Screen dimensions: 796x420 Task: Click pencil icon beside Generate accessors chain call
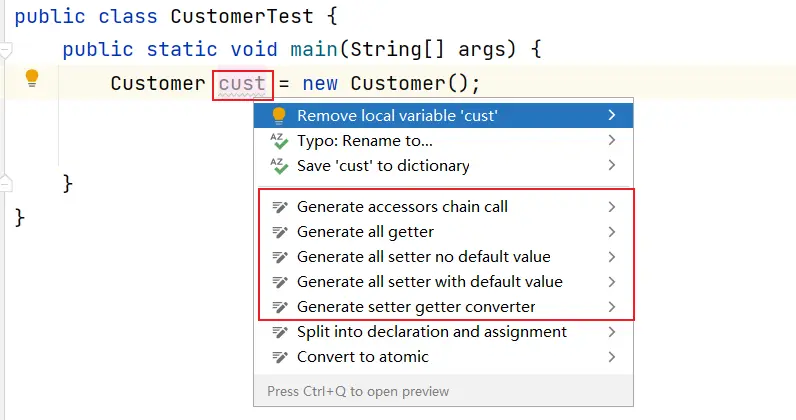coord(279,207)
